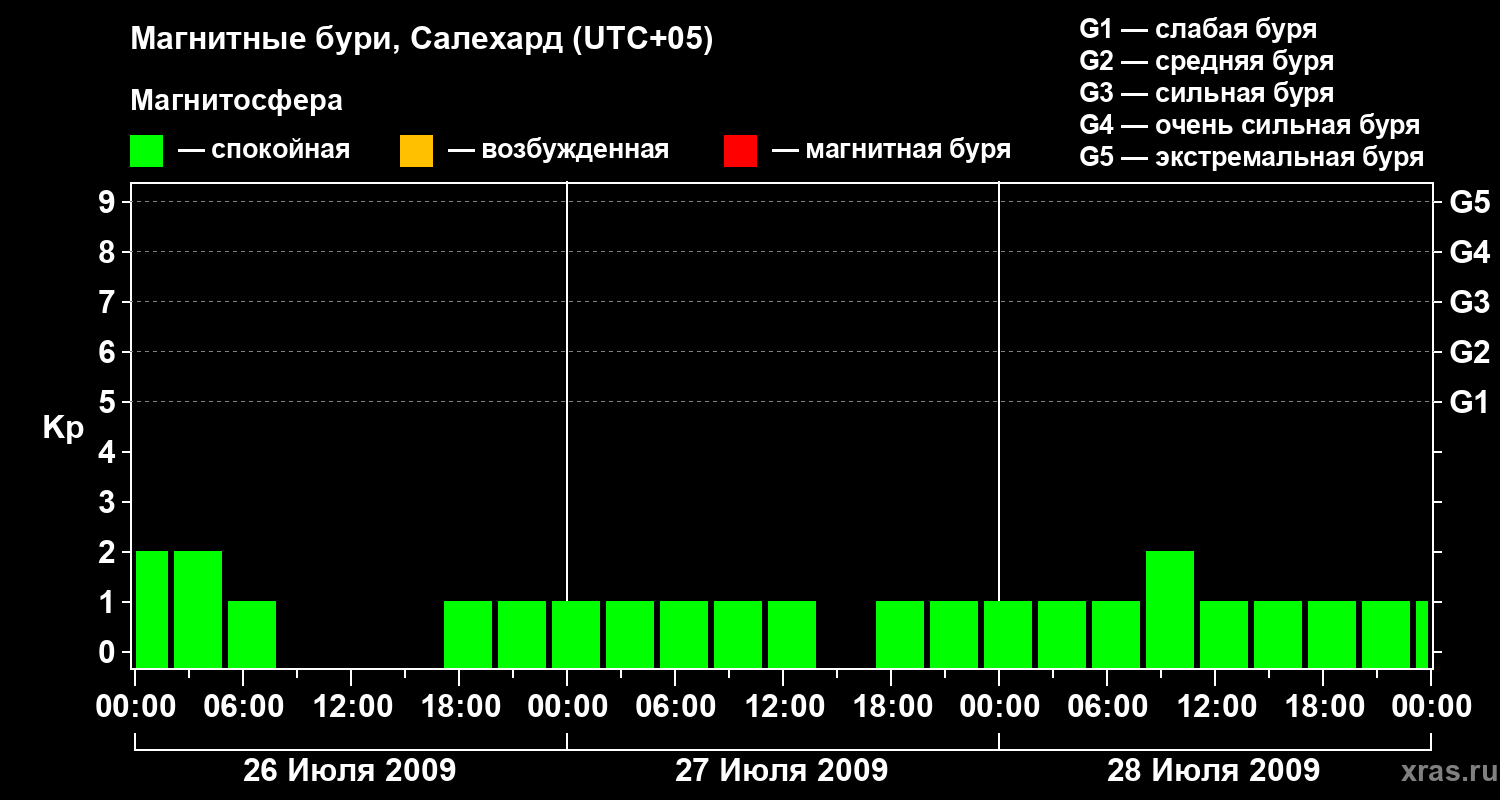
Task: Click the '— спокойная' legend label
Action: (264, 151)
